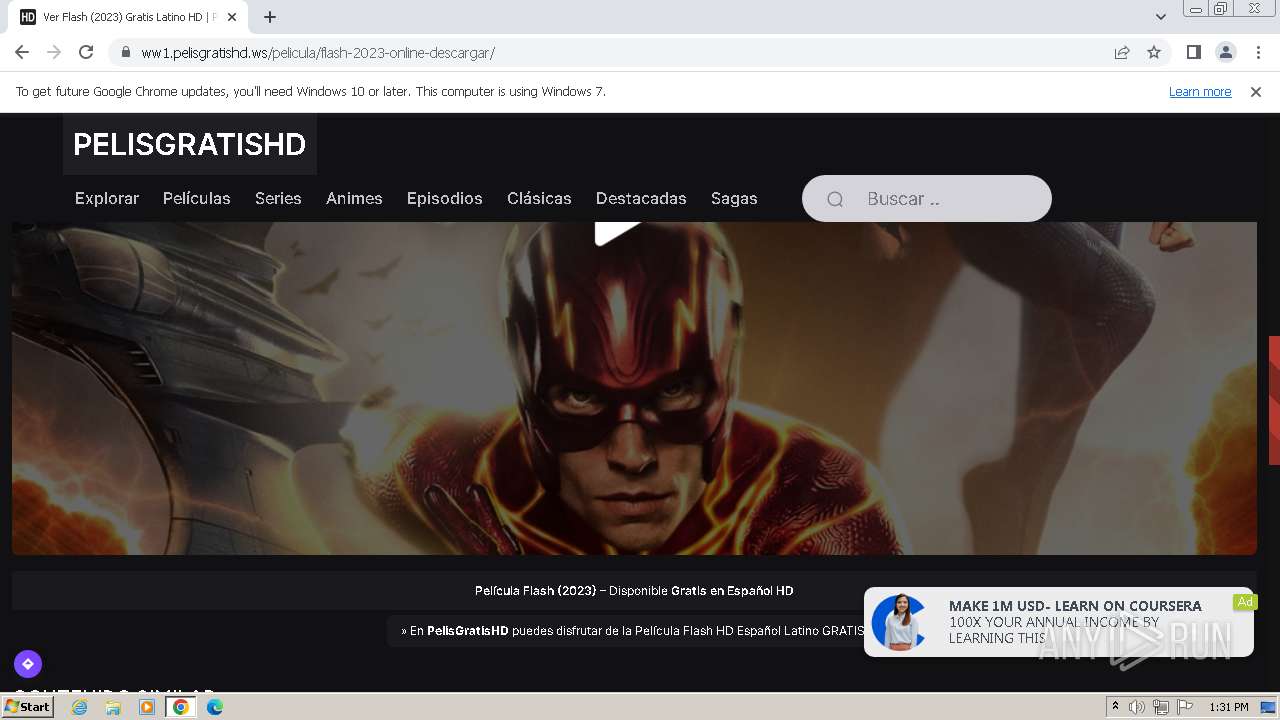Select the Ver Flash (2023) tab
Image resolution: width=1280 pixels, height=720 pixels.
130,17
